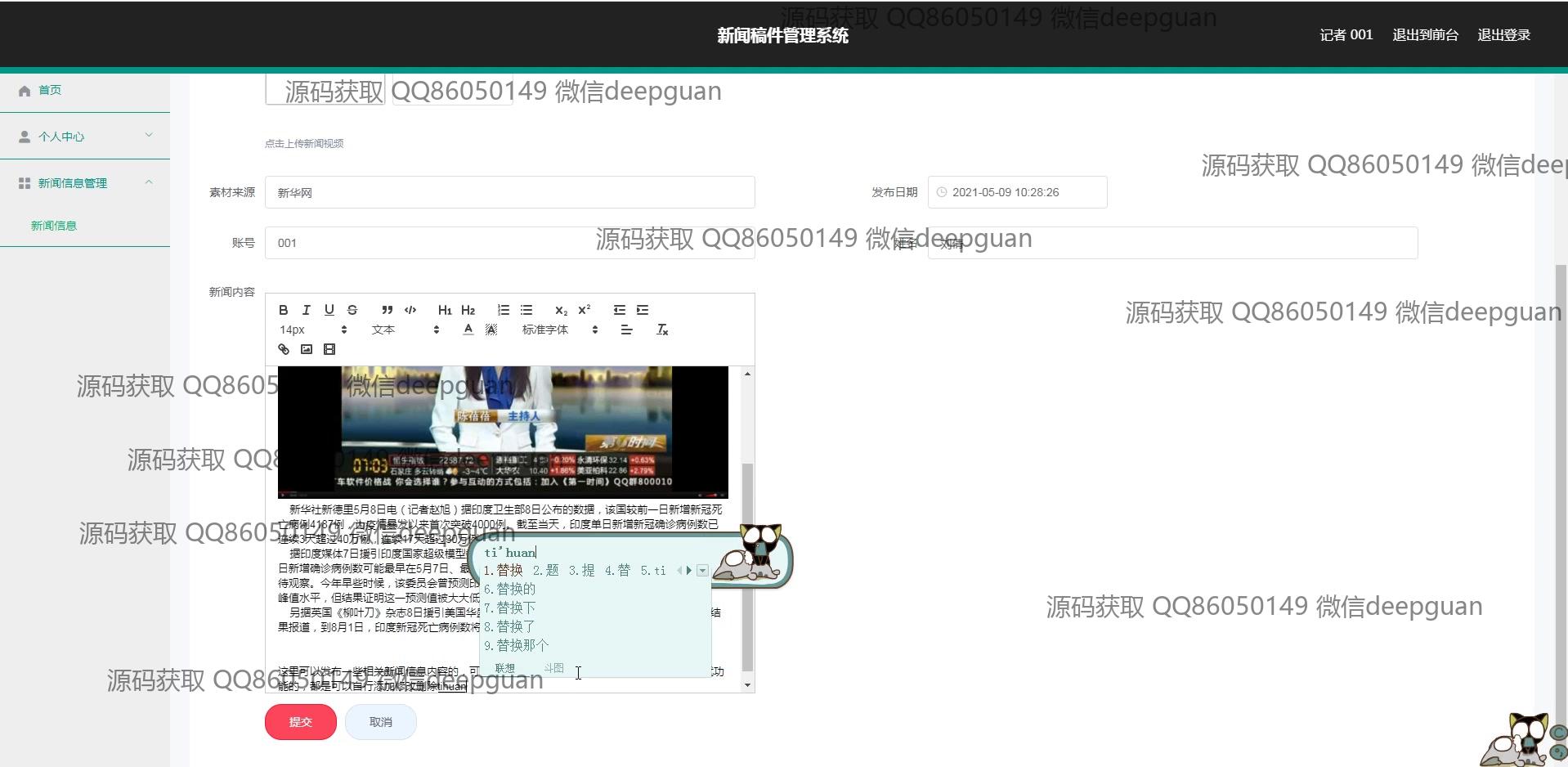Open the text alignment options
The height and width of the screenshot is (767, 1568).
click(x=626, y=330)
